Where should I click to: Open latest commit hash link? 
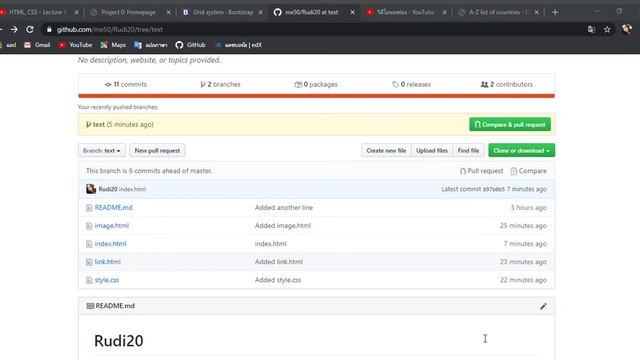pos(493,189)
